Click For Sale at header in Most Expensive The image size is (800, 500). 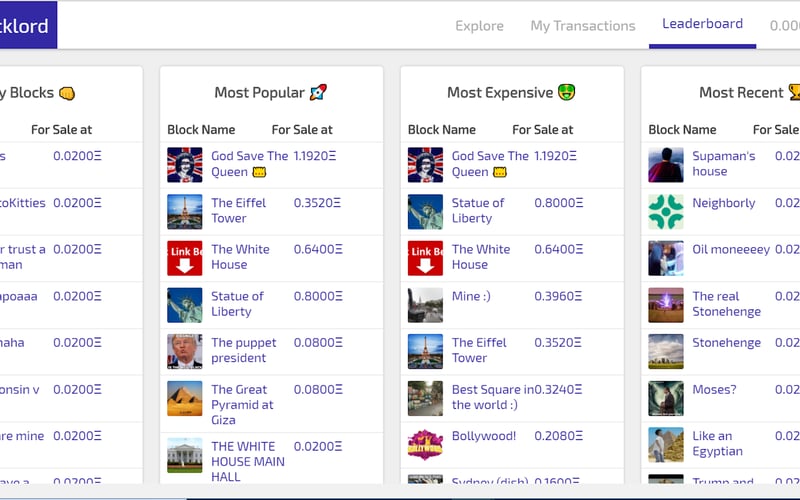(x=543, y=130)
